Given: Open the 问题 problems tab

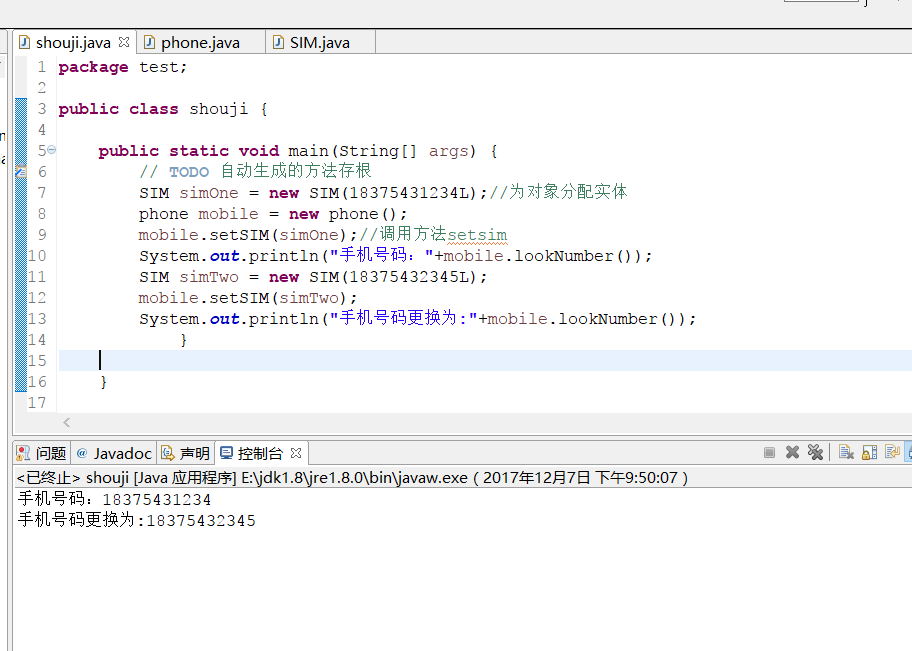Looking at the screenshot, I should pos(42,453).
